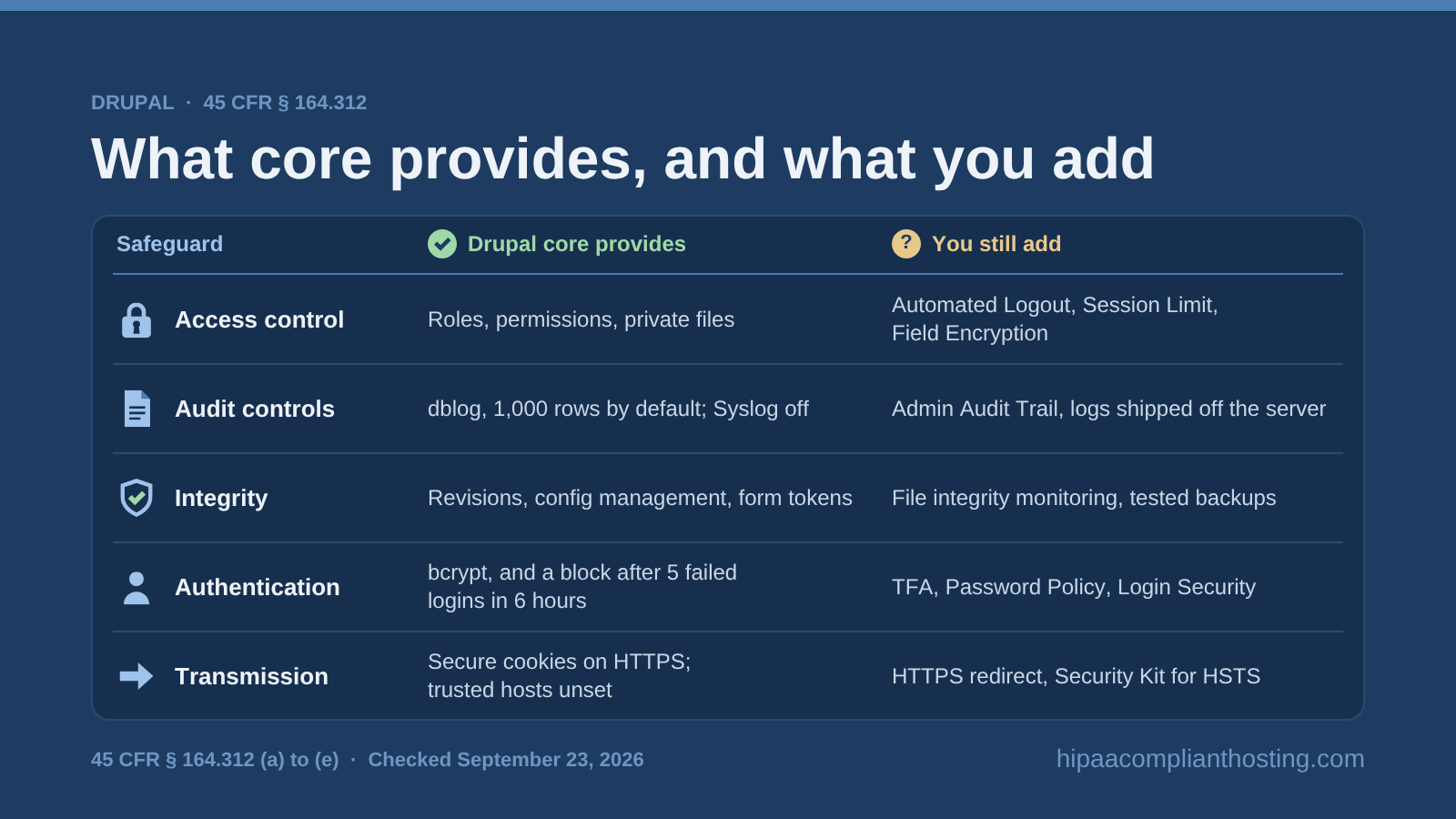Click the '45 CFR § 164.312 (a) to (e)' footer
Viewport: 1456px width, 819px height.
click(x=215, y=760)
